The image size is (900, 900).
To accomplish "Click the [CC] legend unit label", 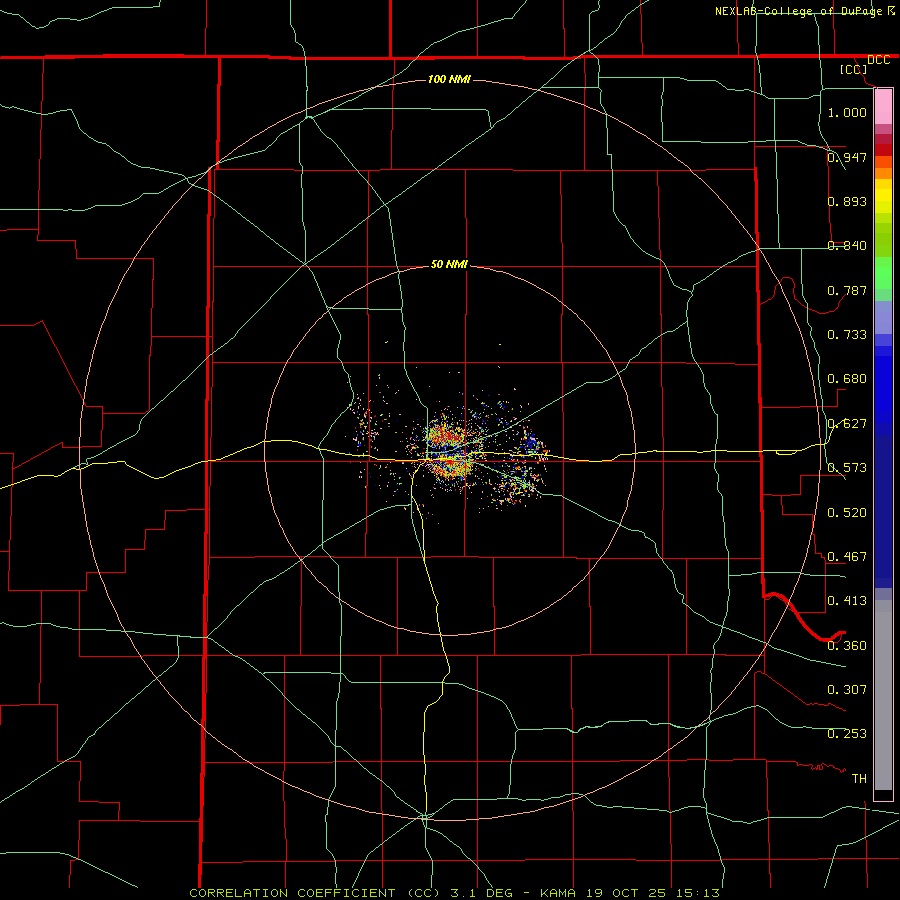I will (853, 69).
